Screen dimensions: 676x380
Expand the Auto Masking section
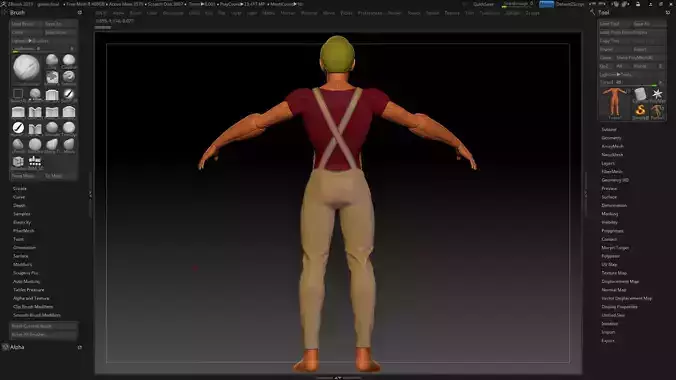pos(26,282)
